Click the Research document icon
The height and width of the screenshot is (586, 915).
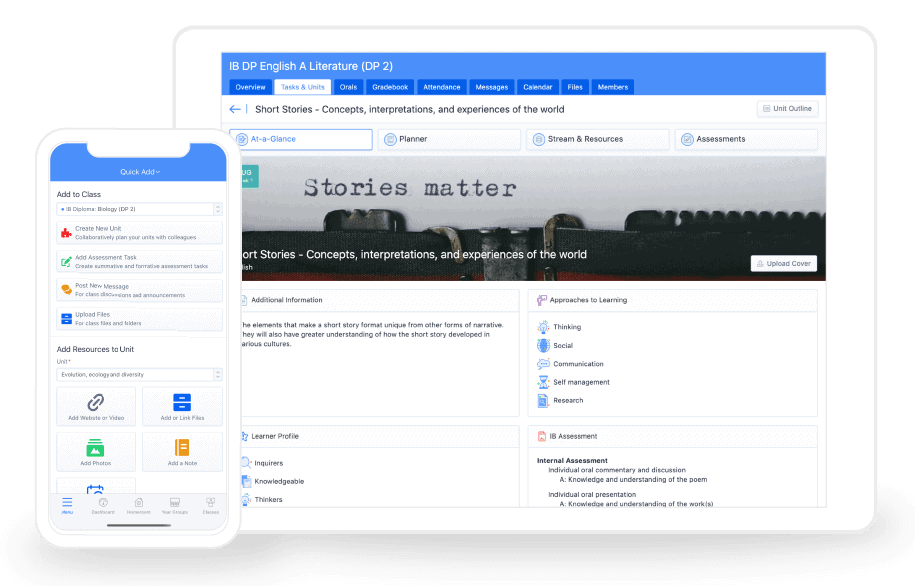click(x=543, y=400)
